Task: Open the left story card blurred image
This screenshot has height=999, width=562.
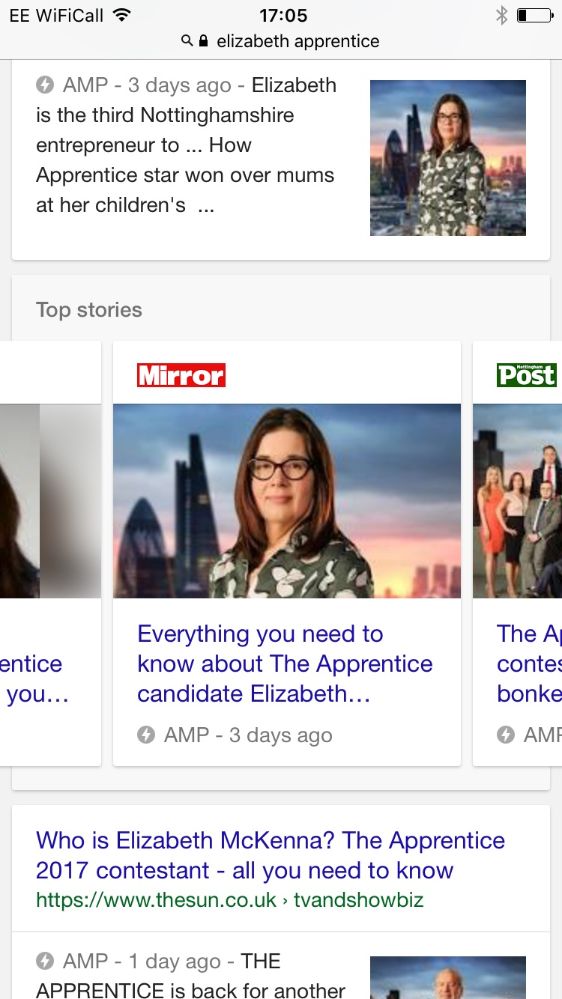Action: pos(50,501)
